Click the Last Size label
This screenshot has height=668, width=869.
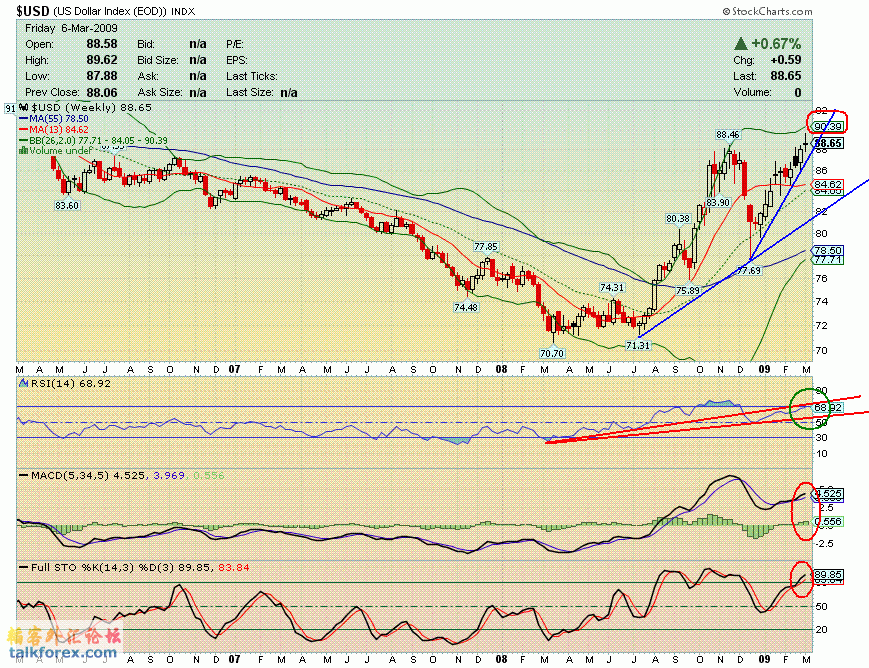(250, 92)
